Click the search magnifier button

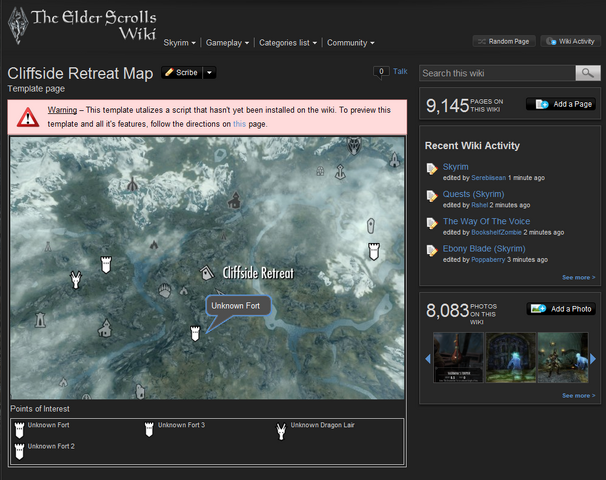(x=588, y=73)
